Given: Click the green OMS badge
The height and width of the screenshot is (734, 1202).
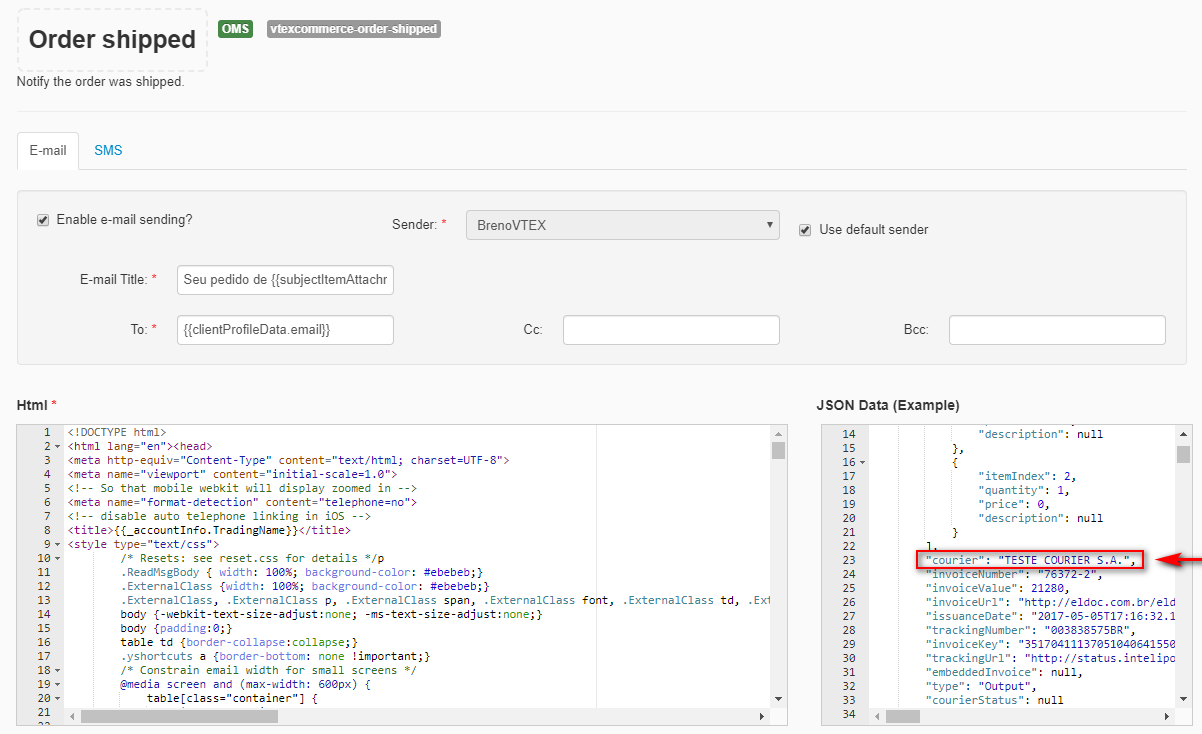Looking at the screenshot, I should point(235,29).
